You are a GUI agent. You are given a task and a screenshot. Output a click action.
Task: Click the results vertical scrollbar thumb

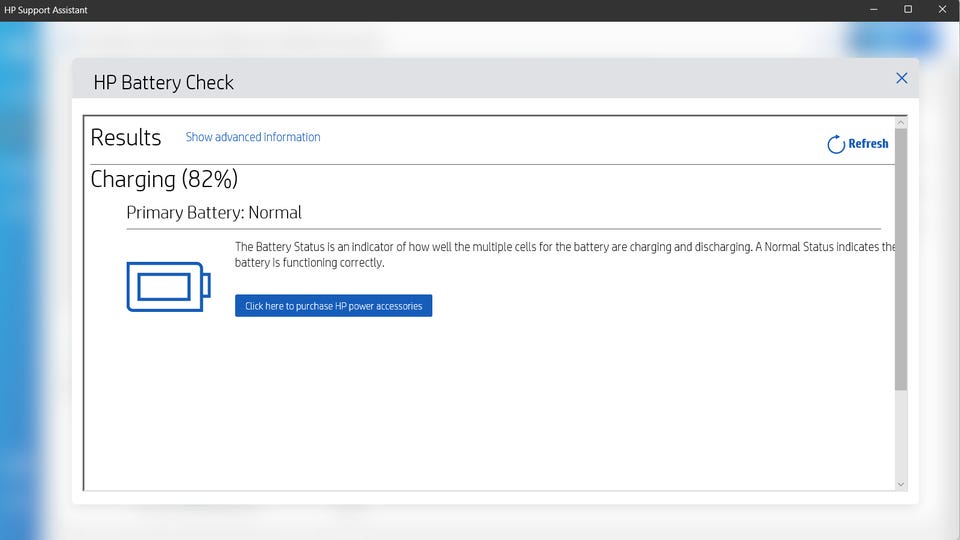pos(901,259)
